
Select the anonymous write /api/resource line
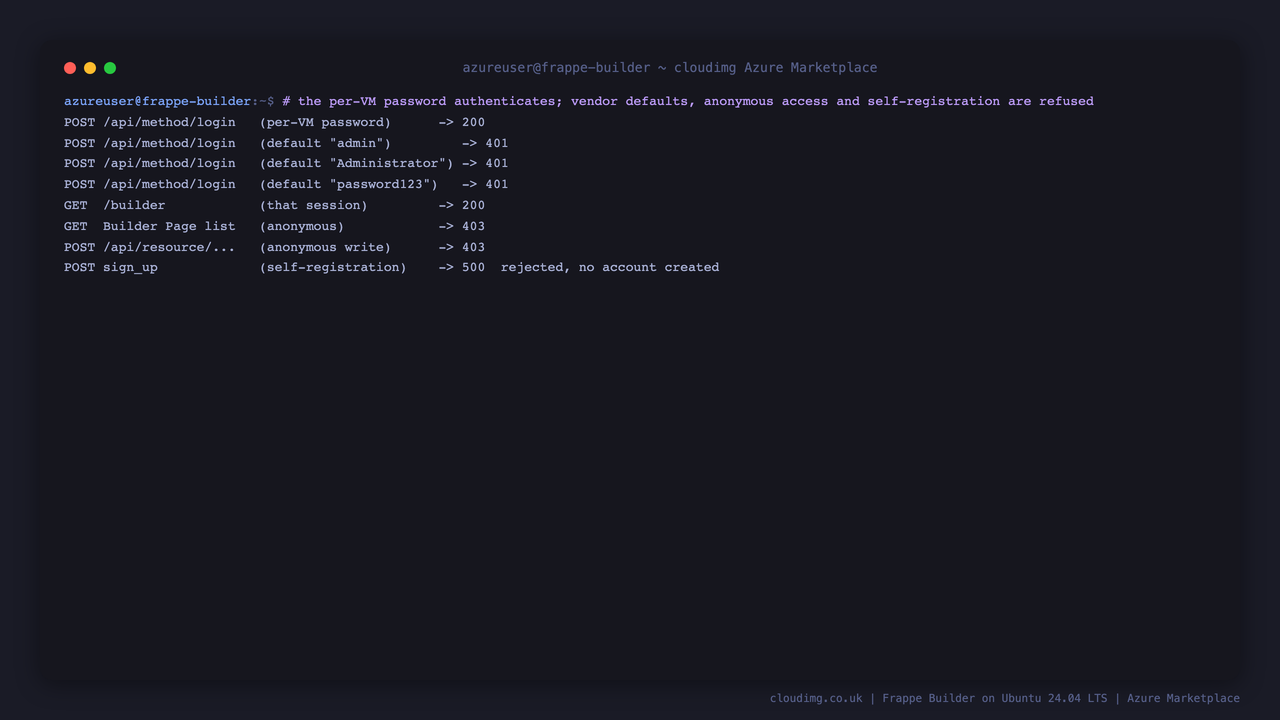click(x=274, y=247)
